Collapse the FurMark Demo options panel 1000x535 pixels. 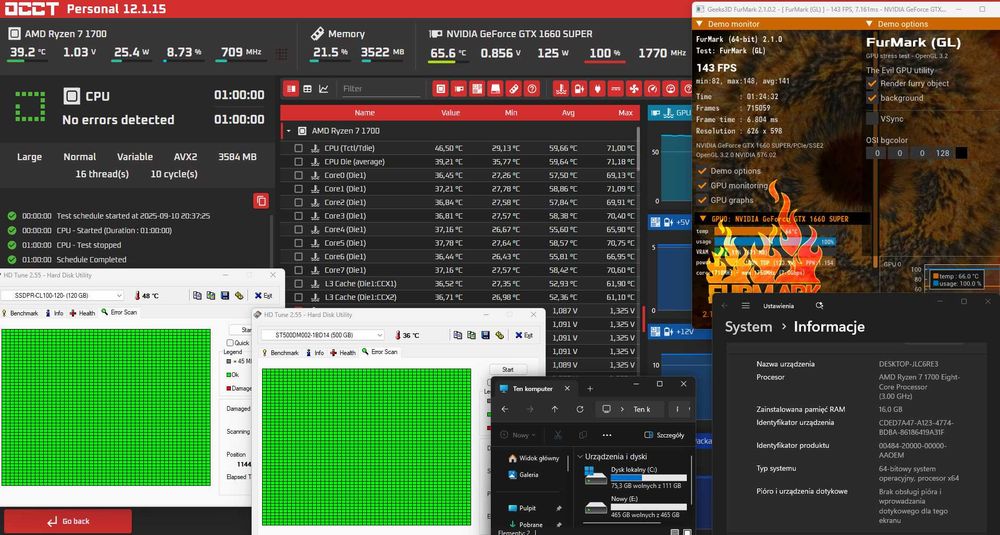(870, 24)
